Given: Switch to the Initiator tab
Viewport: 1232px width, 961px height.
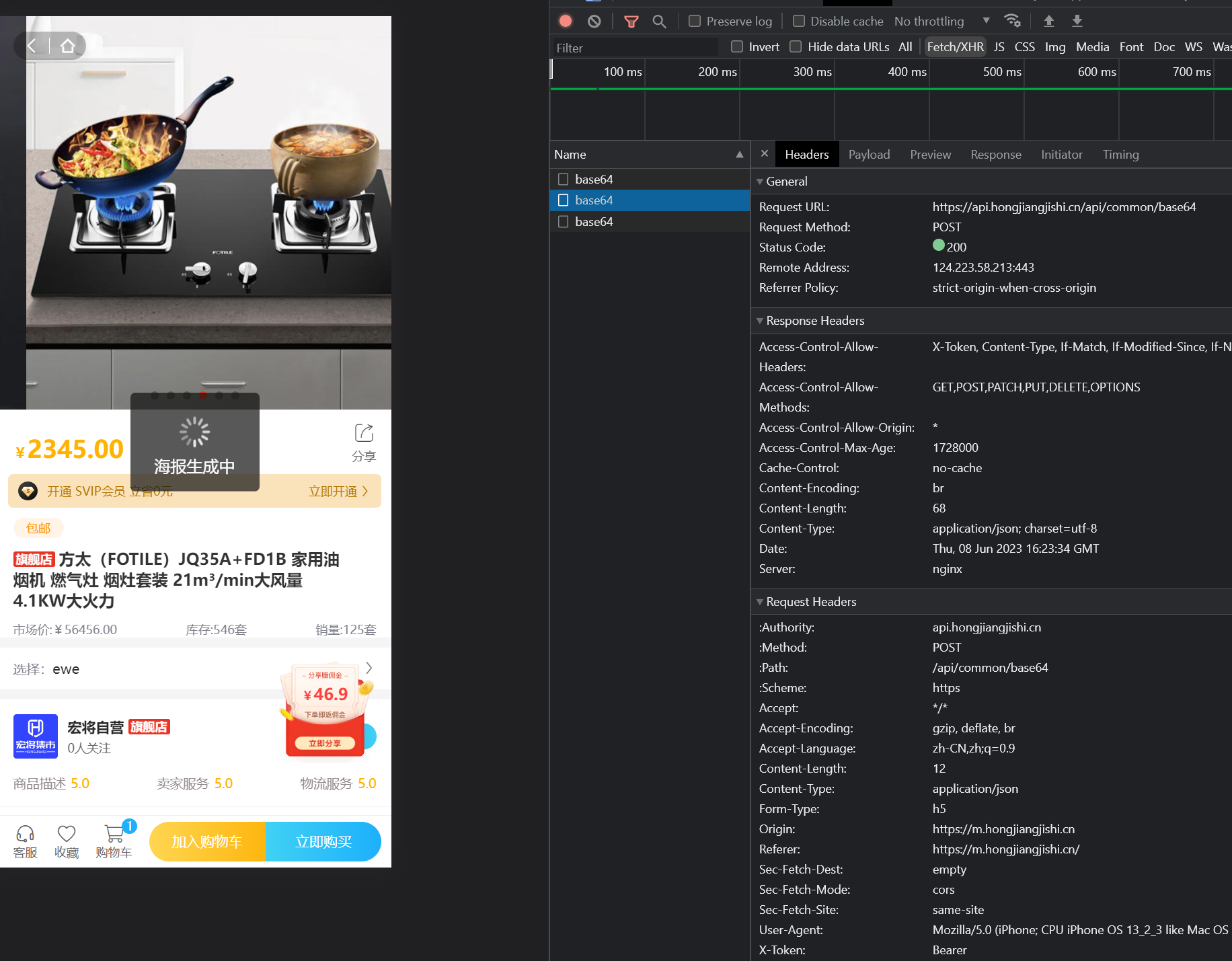Looking at the screenshot, I should [x=1061, y=154].
